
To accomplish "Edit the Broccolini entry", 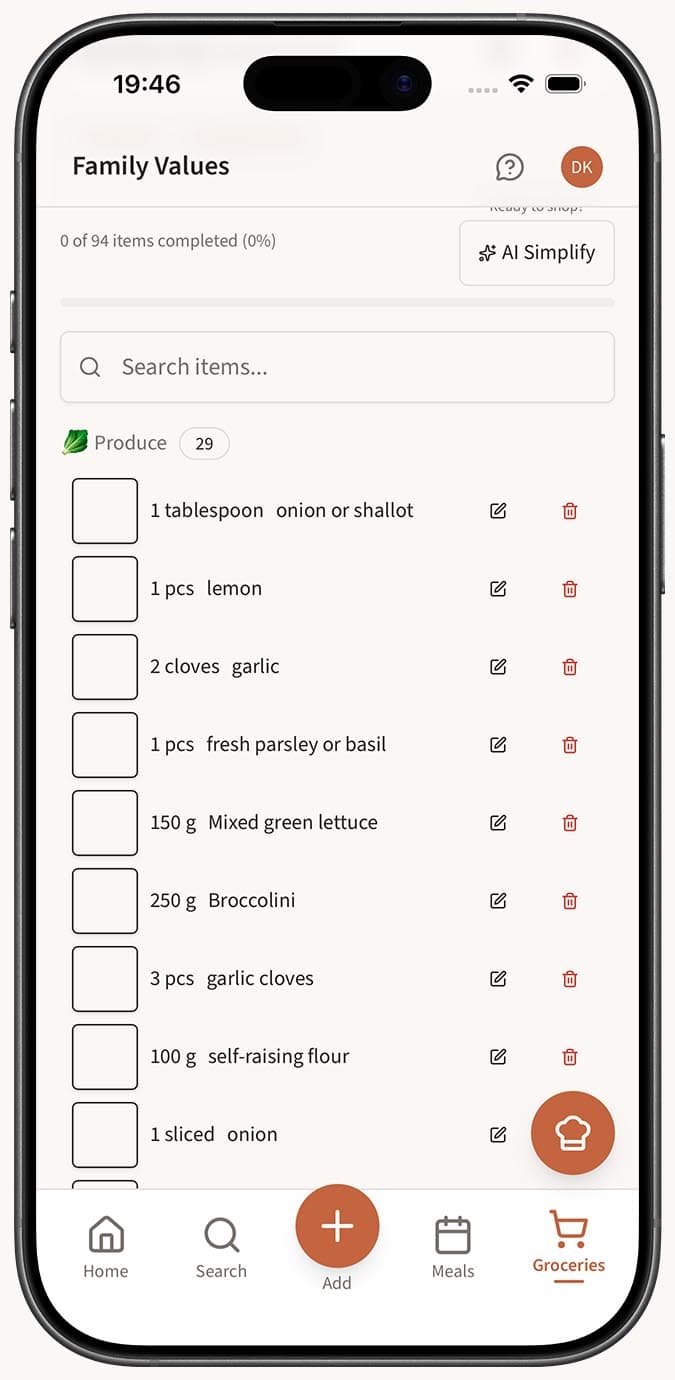I will click(x=497, y=901).
